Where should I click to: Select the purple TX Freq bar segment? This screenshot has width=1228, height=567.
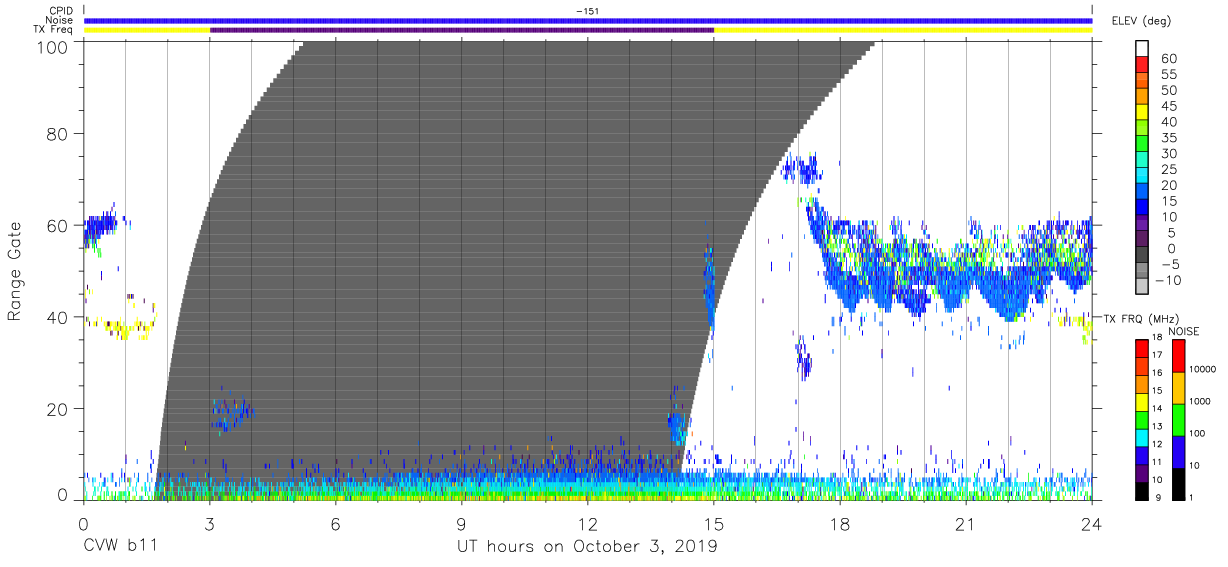point(462,30)
